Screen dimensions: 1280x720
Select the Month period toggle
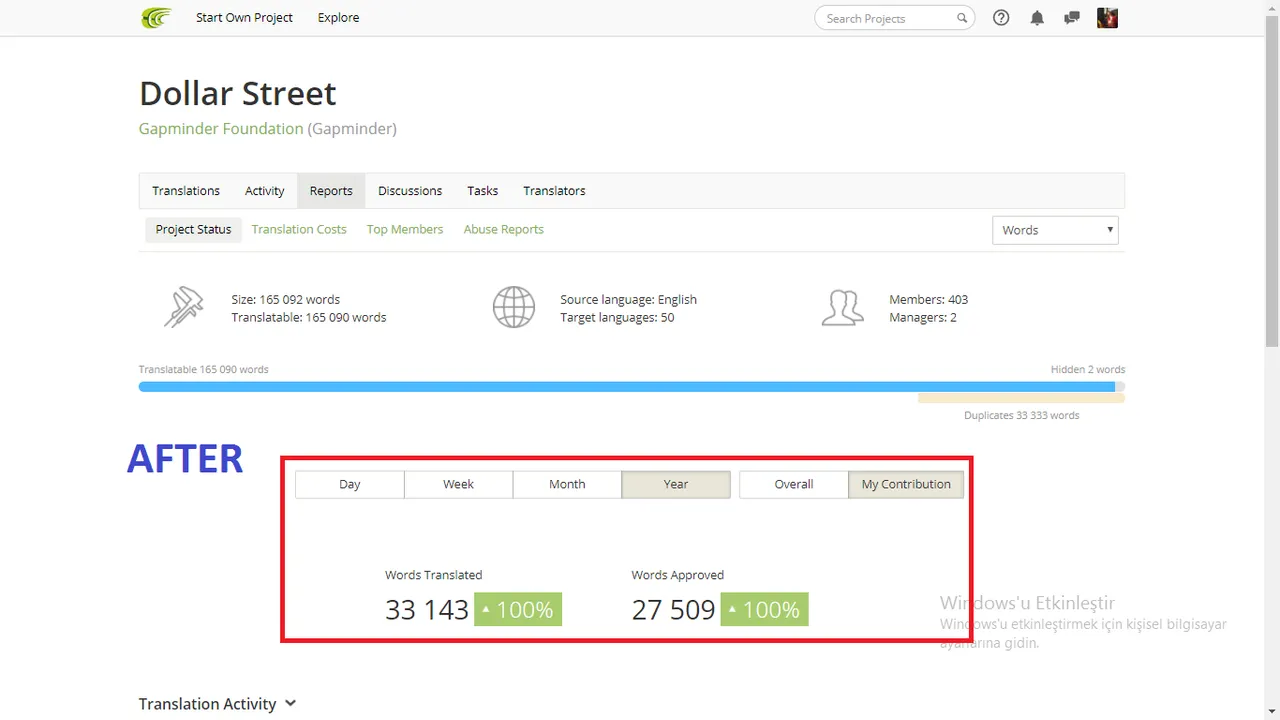coord(567,484)
